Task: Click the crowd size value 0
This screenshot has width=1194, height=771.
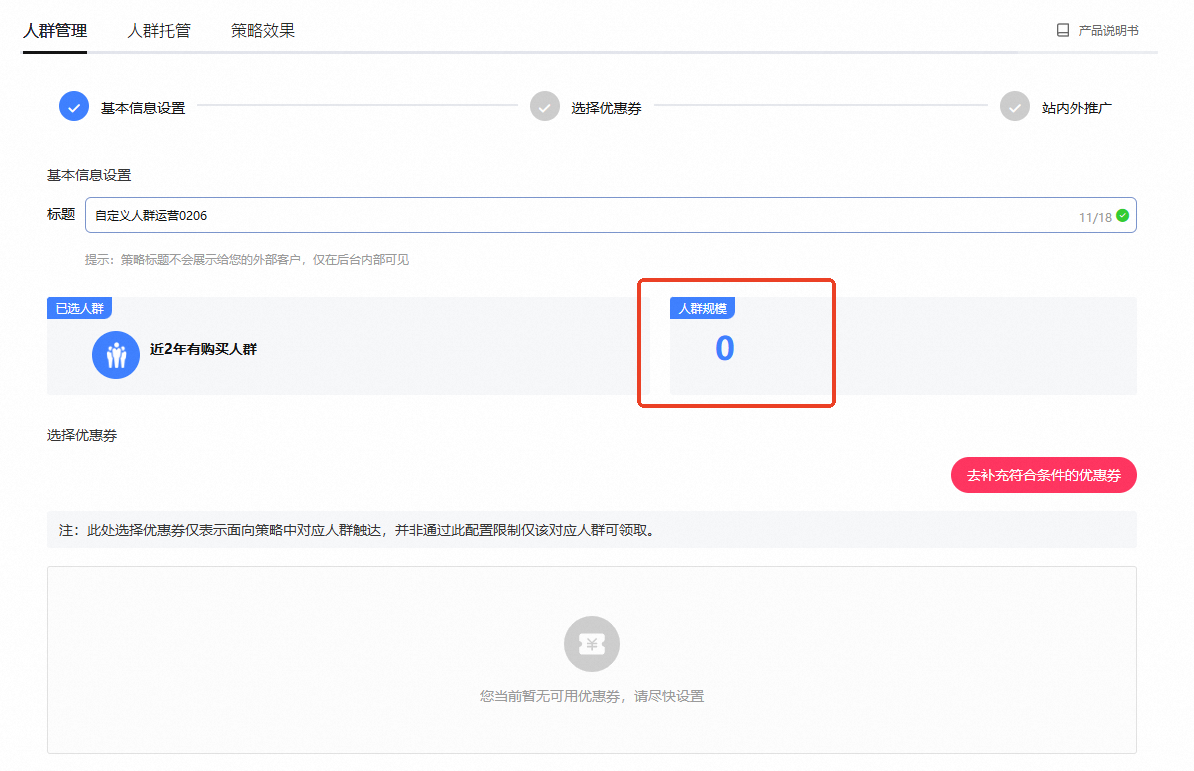Action: click(x=724, y=349)
